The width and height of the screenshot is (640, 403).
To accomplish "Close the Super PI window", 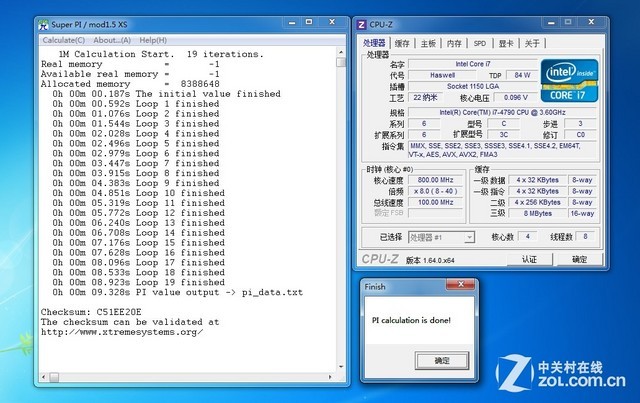I will (332, 22).
